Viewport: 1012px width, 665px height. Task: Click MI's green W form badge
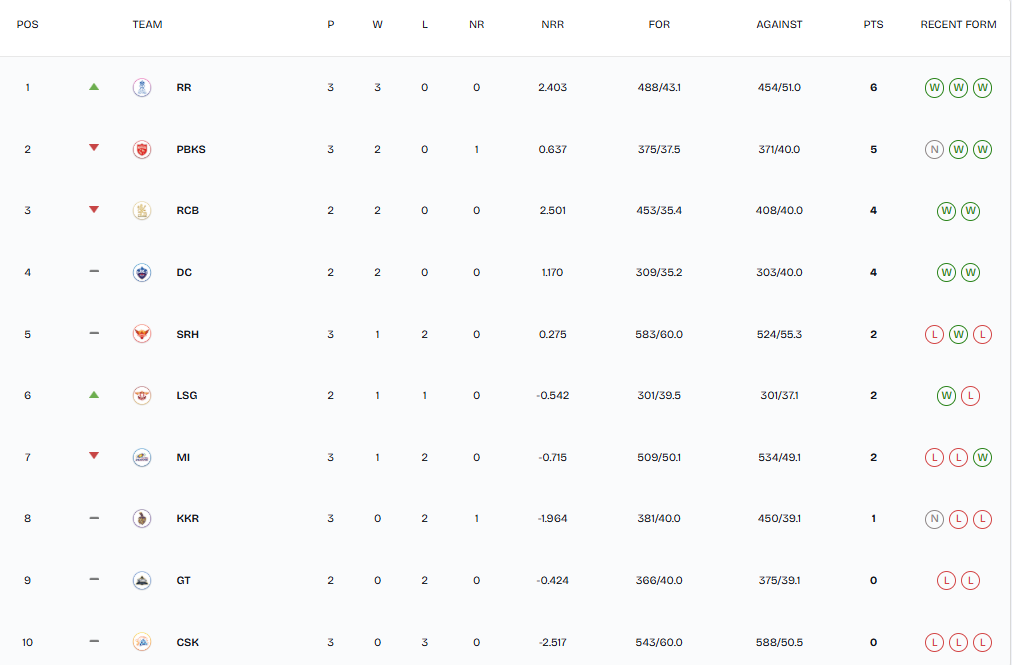[982, 458]
